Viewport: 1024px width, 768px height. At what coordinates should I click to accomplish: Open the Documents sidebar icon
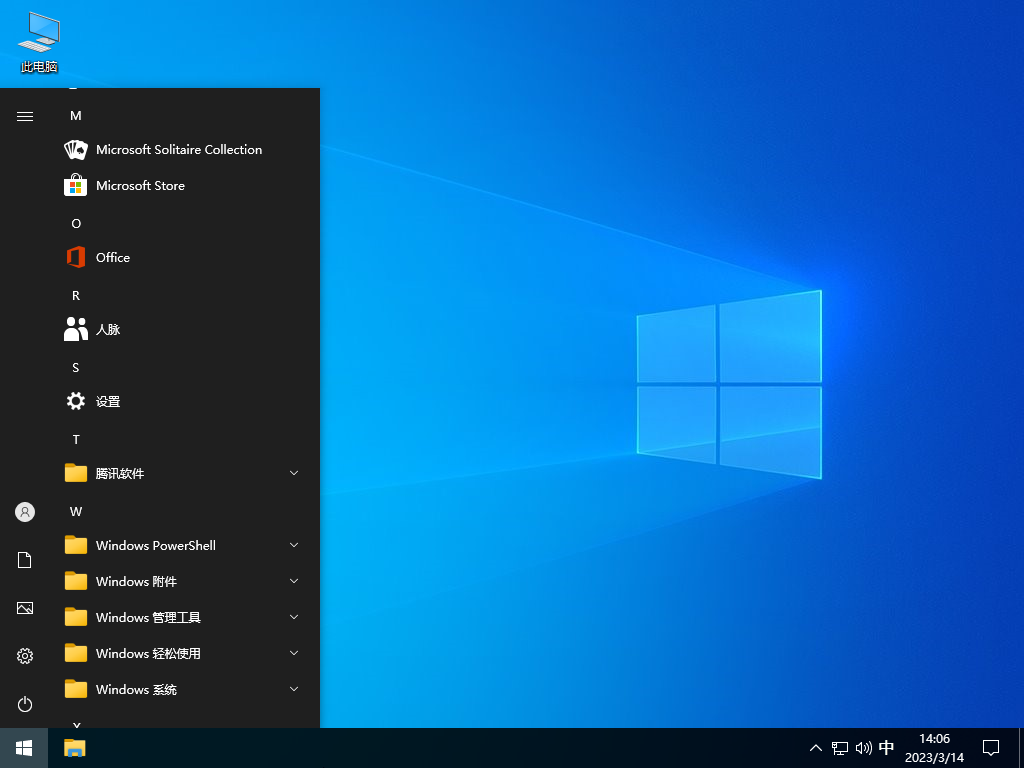pos(25,560)
